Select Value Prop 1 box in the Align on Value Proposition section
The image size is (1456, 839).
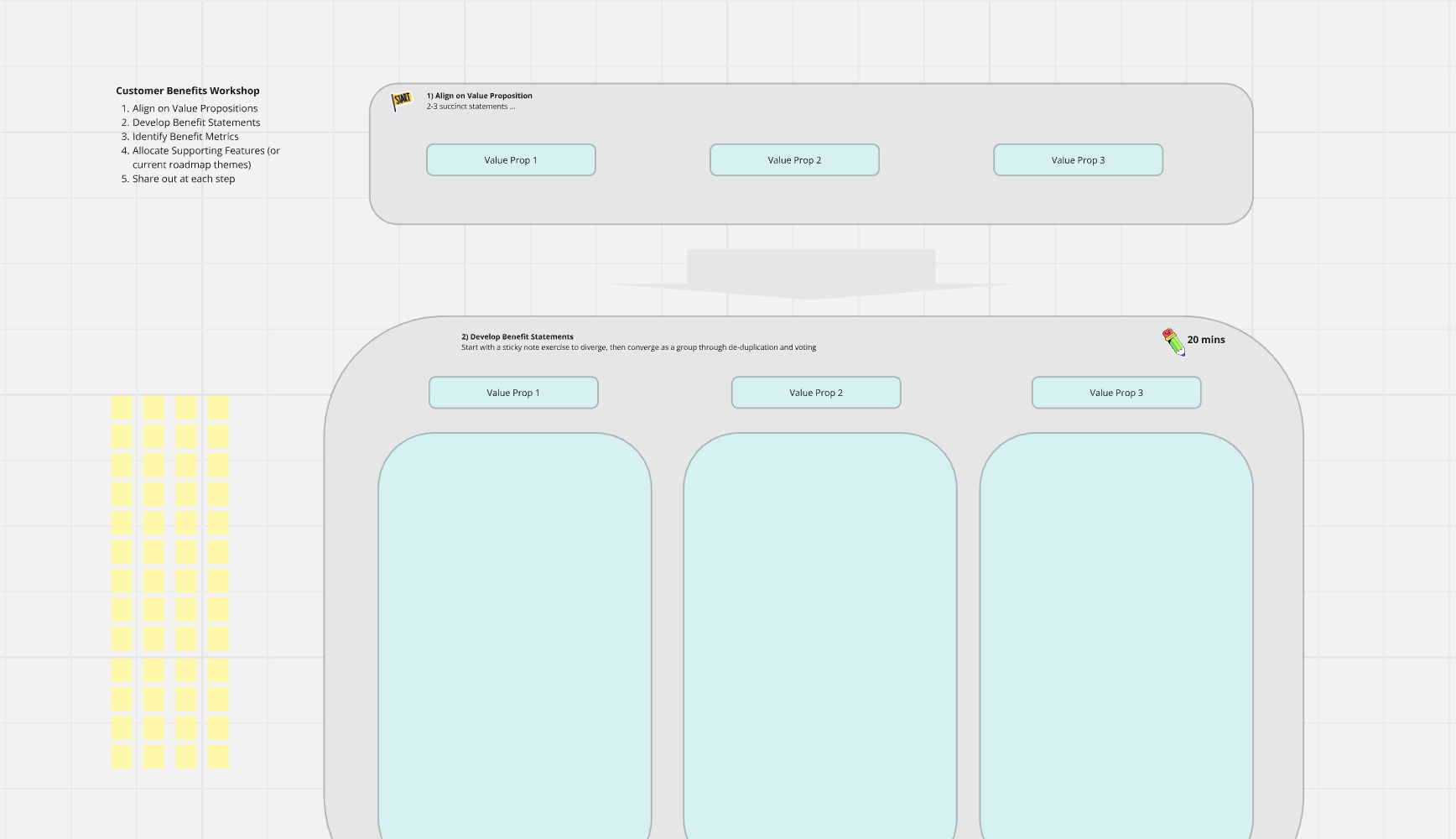coord(511,160)
